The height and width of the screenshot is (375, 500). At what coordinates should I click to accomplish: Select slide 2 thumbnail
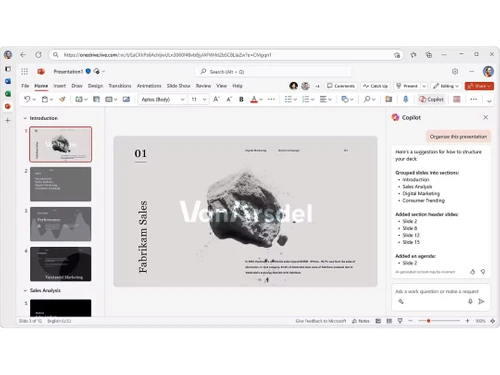pyautogui.click(x=60, y=184)
